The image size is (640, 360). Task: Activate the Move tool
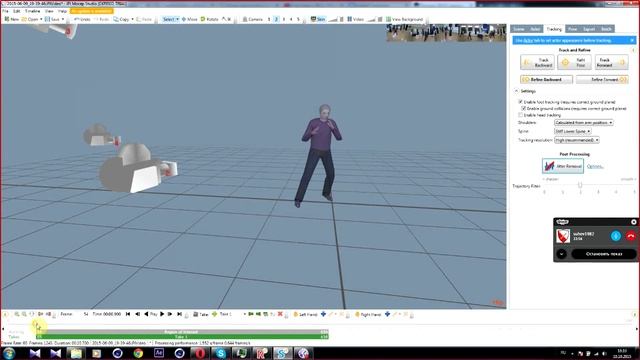pyautogui.click(x=189, y=19)
